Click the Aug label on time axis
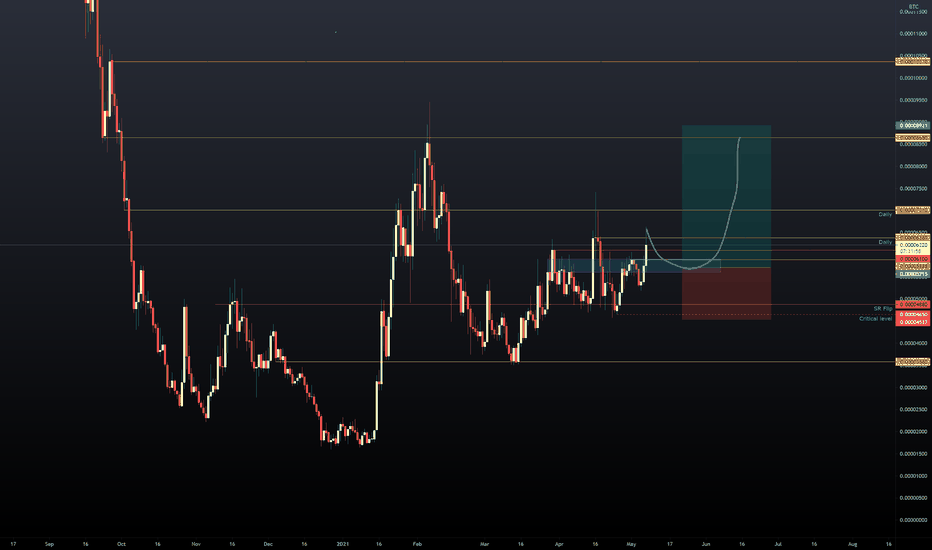This screenshot has height=550, width=932. pyautogui.click(x=852, y=544)
